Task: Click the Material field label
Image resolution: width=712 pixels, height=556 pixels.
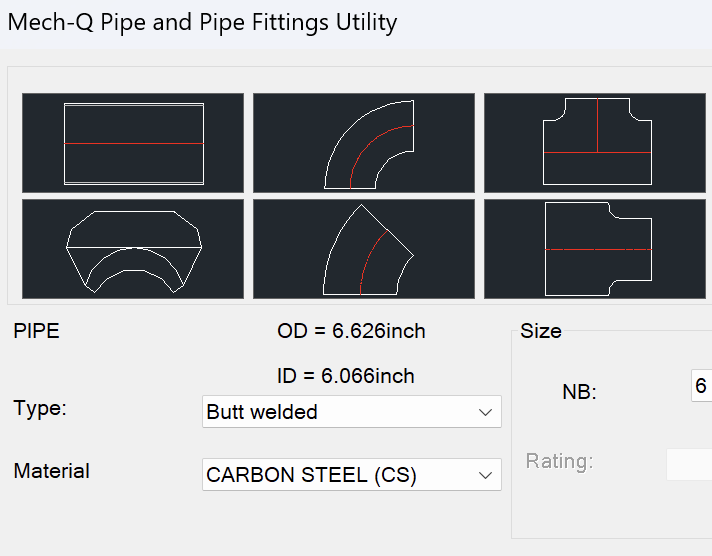Action: 52,470
